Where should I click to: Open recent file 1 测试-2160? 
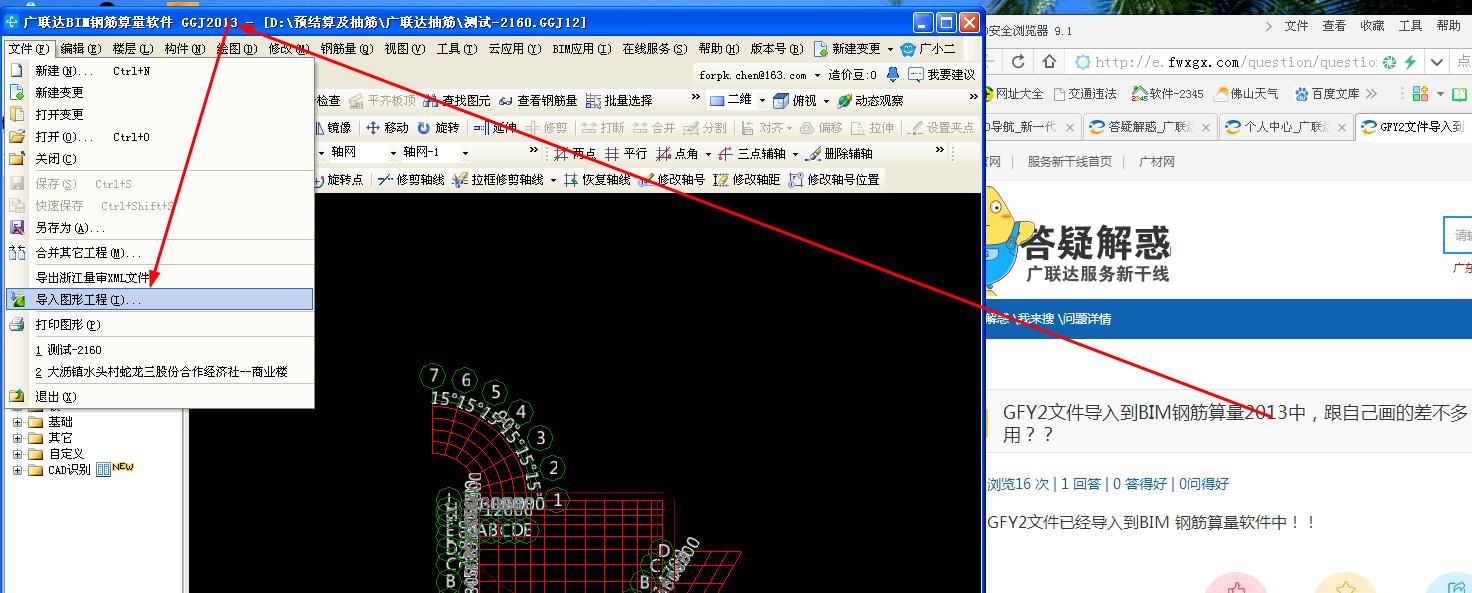coord(160,350)
